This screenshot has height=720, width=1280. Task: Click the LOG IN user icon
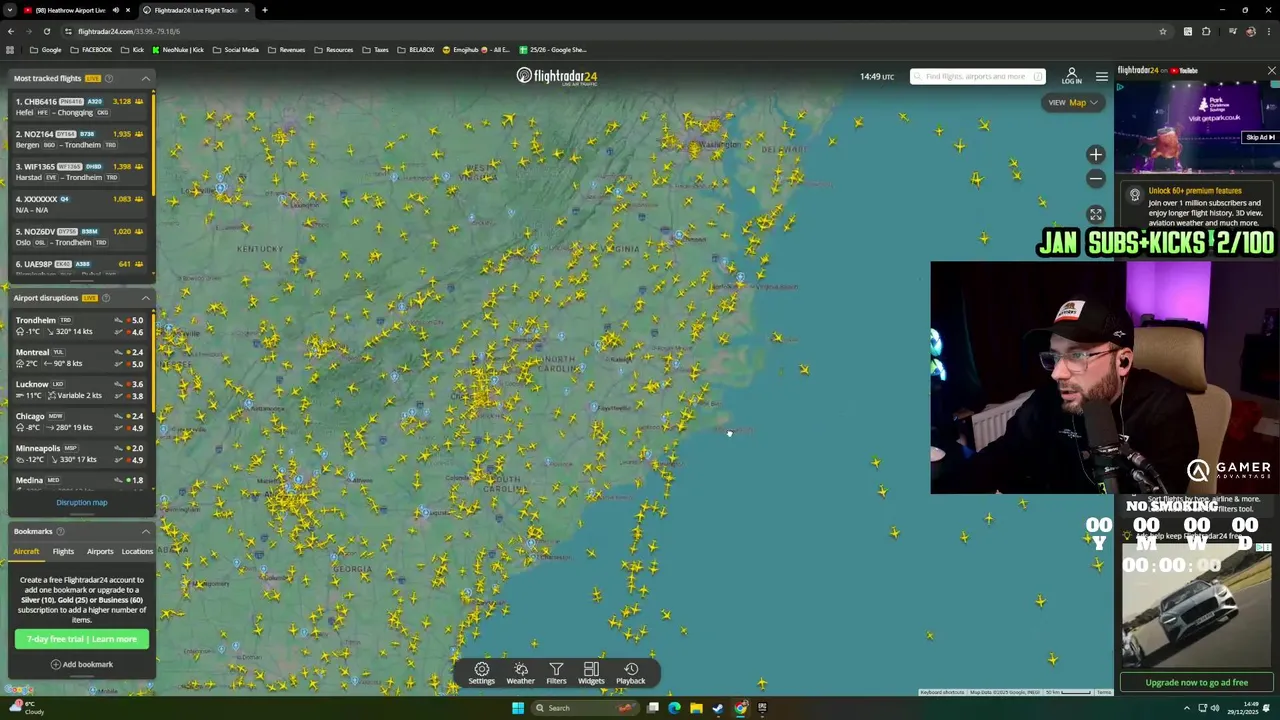pos(1071,76)
